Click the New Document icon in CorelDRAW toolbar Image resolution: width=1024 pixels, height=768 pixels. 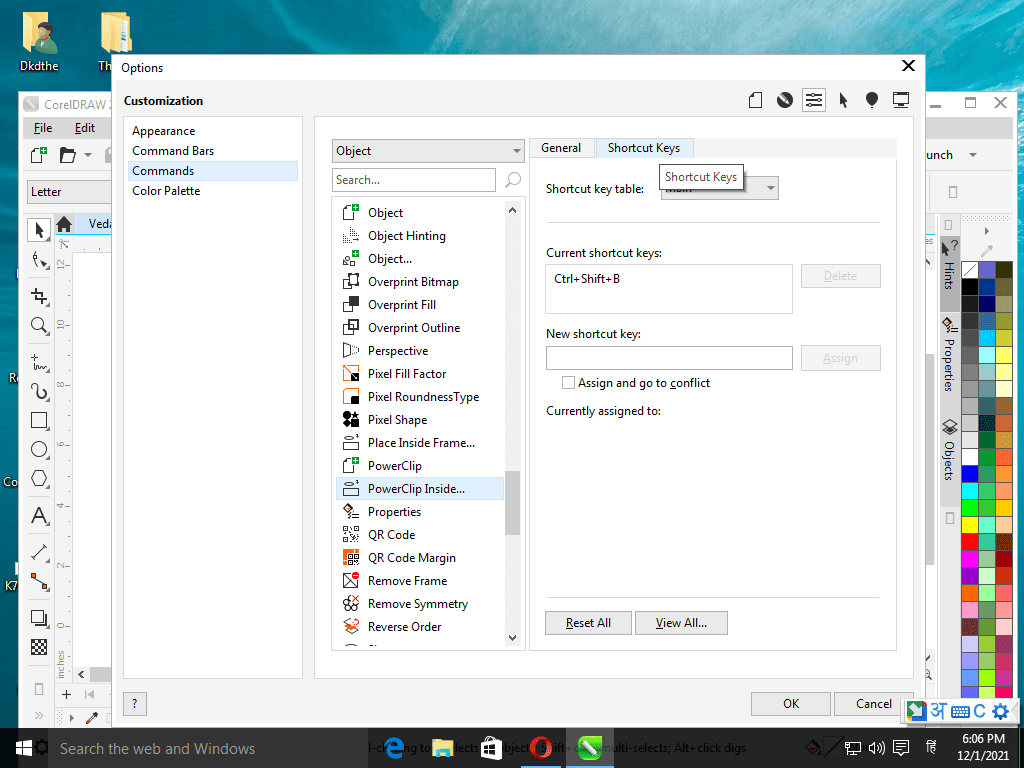click(x=39, y=155)
